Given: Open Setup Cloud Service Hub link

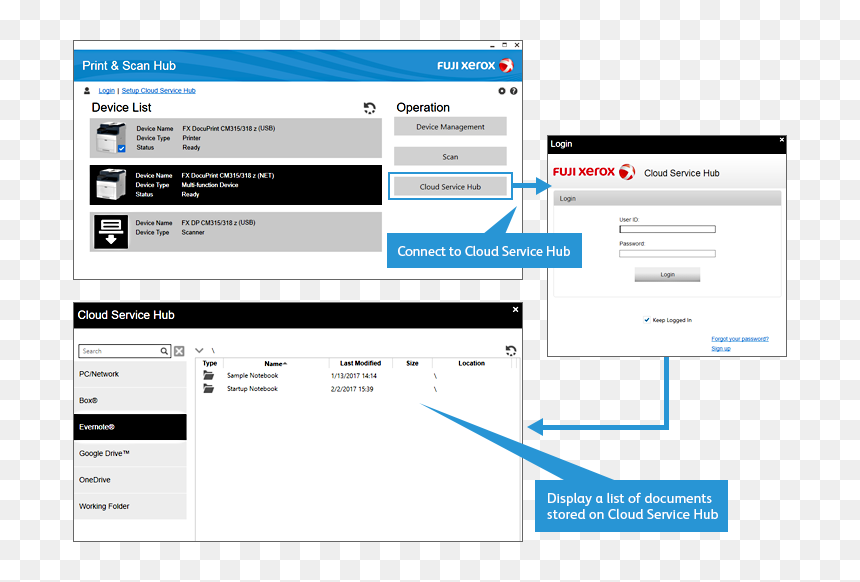Looking at the screenshot, I should point(159,91).
